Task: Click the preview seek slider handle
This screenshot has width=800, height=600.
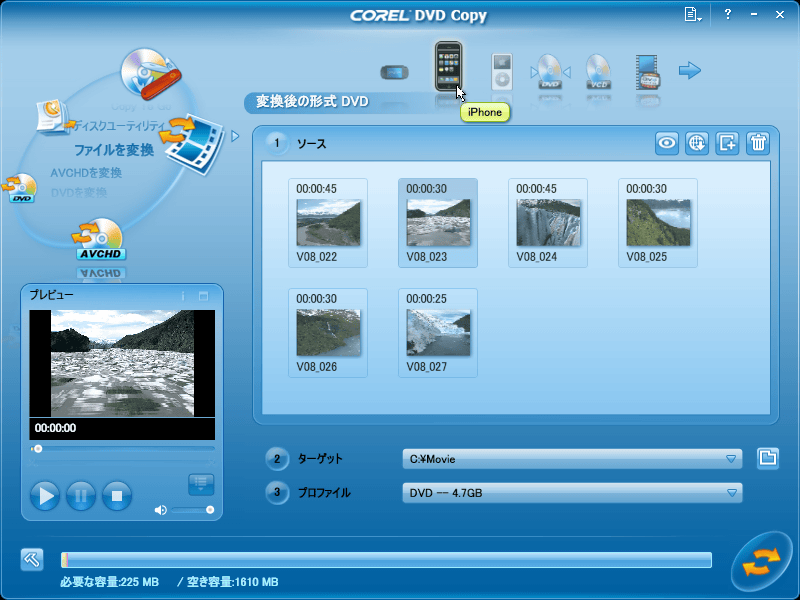Action: click(38, 449)
